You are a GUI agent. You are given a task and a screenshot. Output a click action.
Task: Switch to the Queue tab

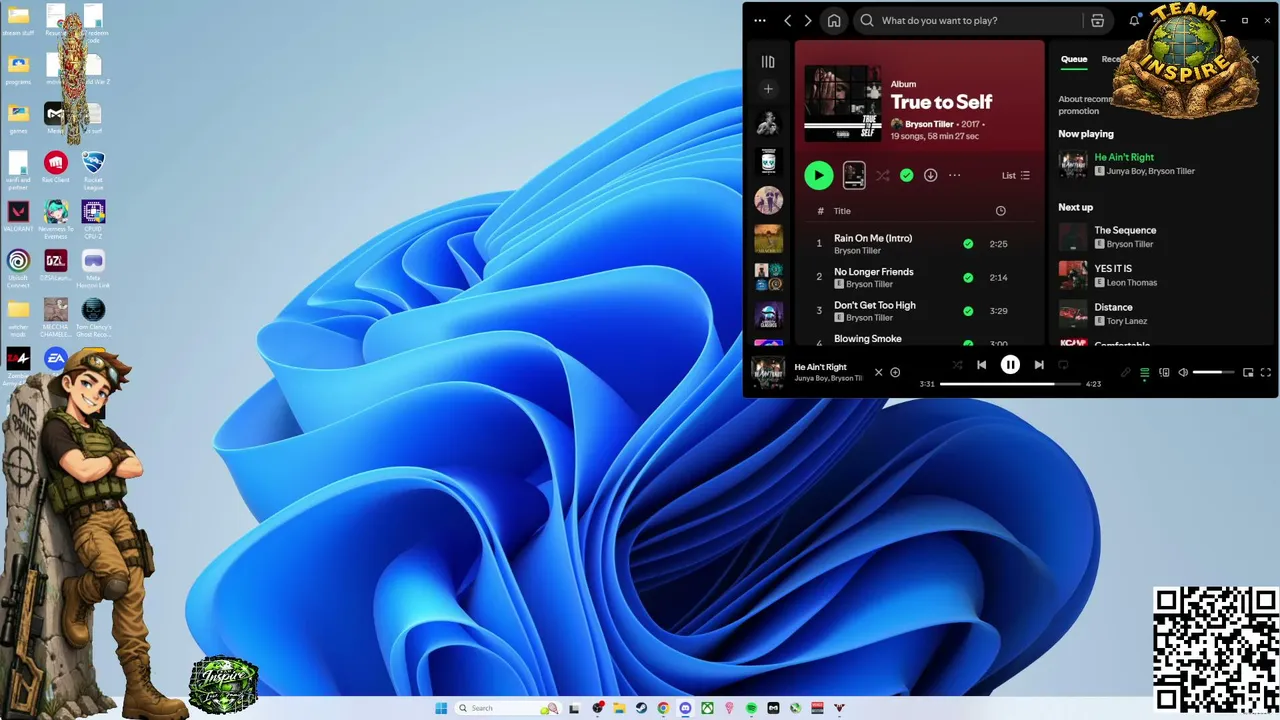1074,59
